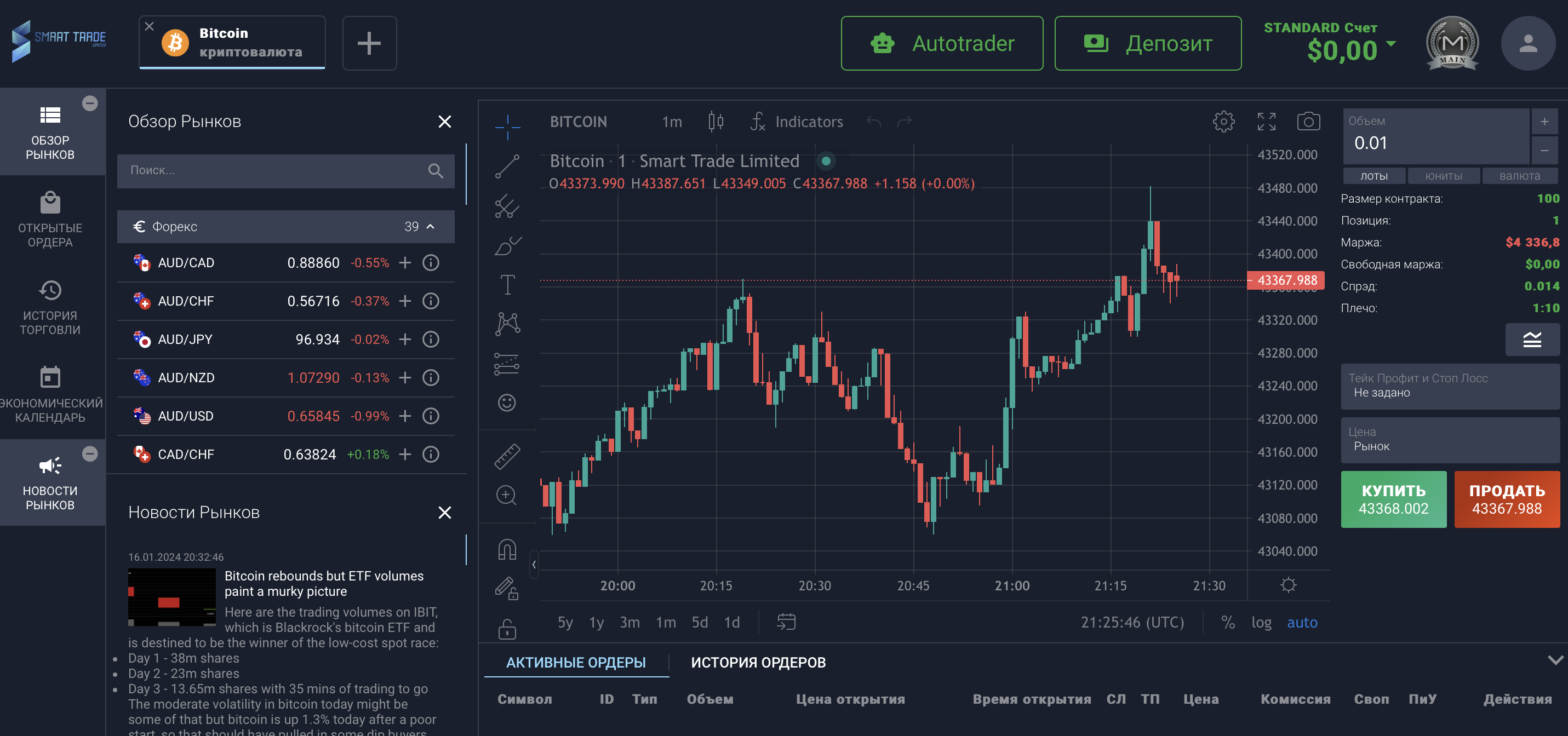
Task: Buy Bitcoin with КУПИТЬ button
Action: pos(1393,499)
